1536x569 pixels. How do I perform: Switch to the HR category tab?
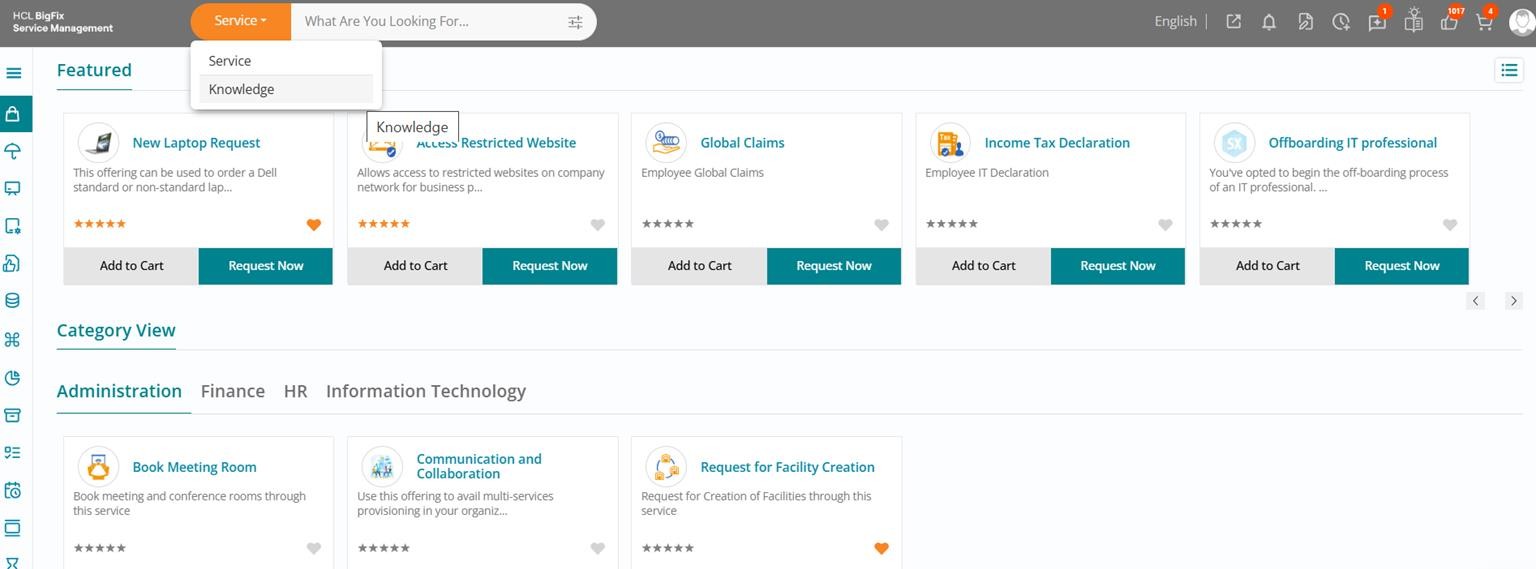coord(295,391)
